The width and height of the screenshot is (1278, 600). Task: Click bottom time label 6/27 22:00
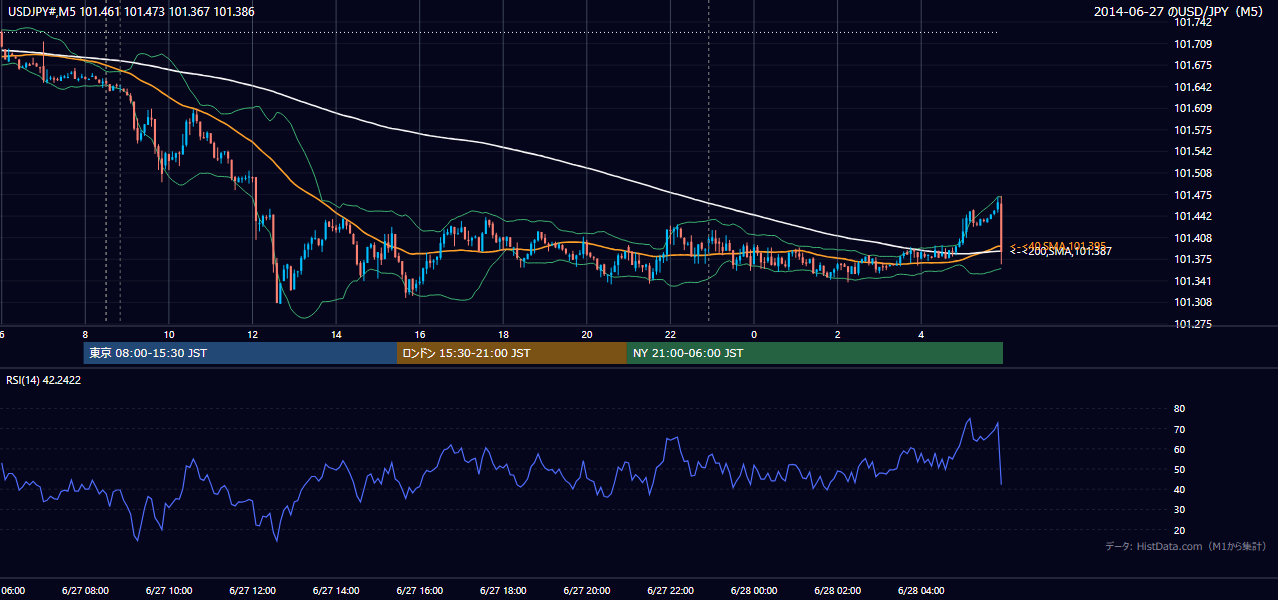click(670, 590)
